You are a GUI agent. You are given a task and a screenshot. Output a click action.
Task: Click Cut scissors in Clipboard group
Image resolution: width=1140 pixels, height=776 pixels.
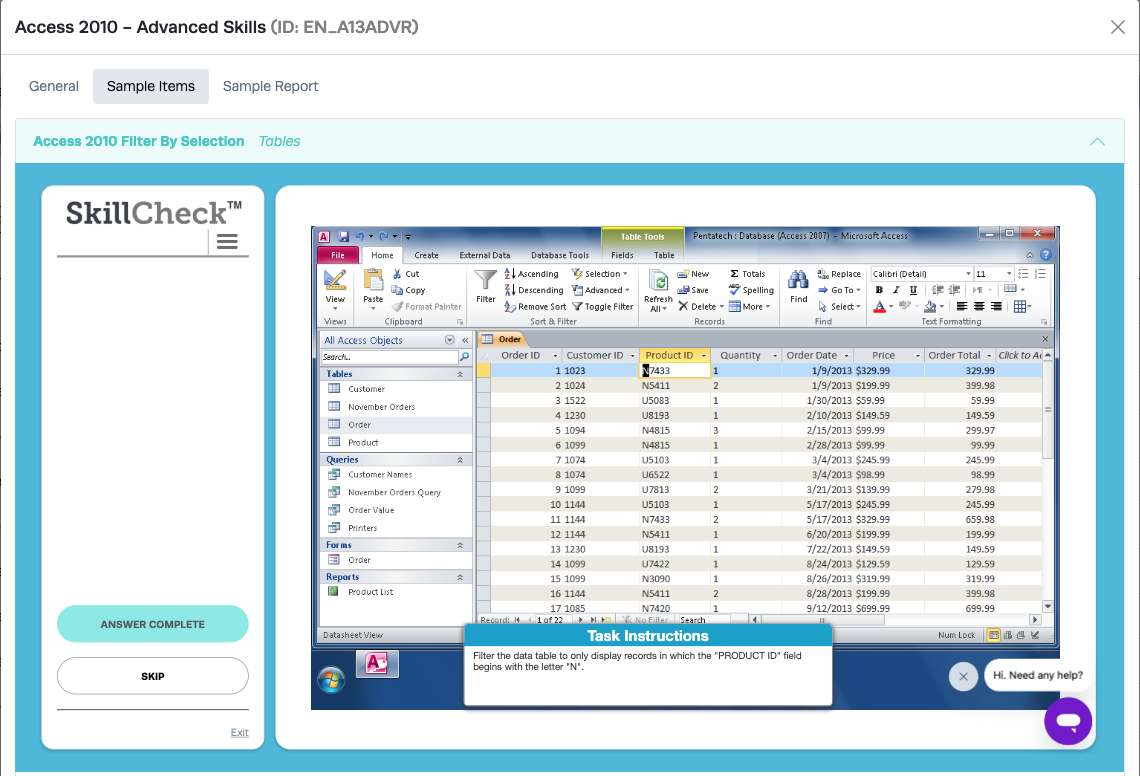pos(406,274)
